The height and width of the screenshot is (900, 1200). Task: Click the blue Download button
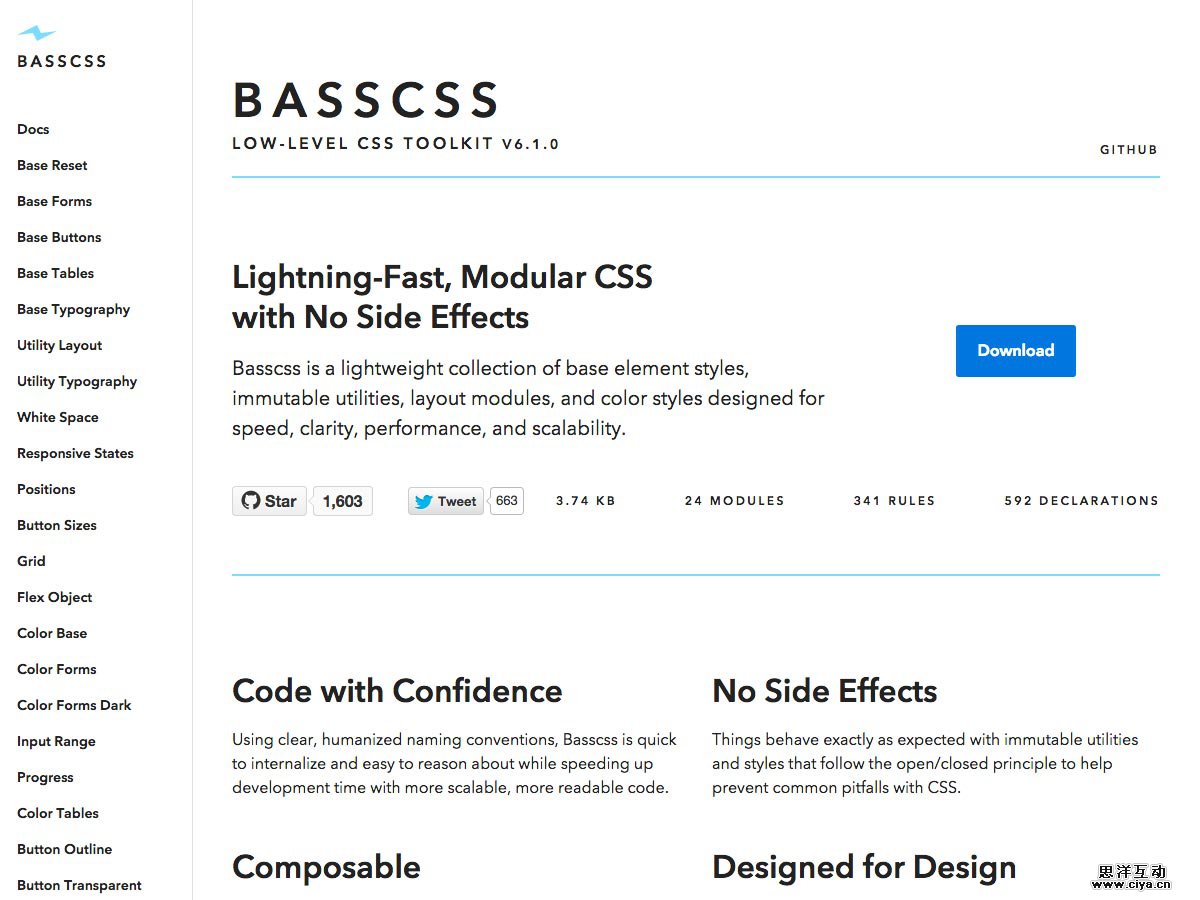pos(1015,351)
